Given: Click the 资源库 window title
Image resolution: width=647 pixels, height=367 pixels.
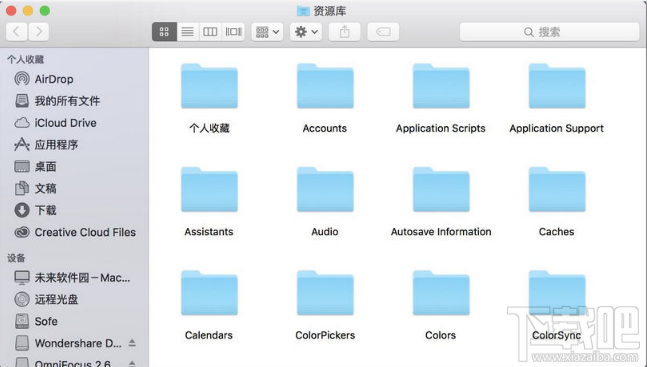Looking at the screenshot, I should pos(329,11).
